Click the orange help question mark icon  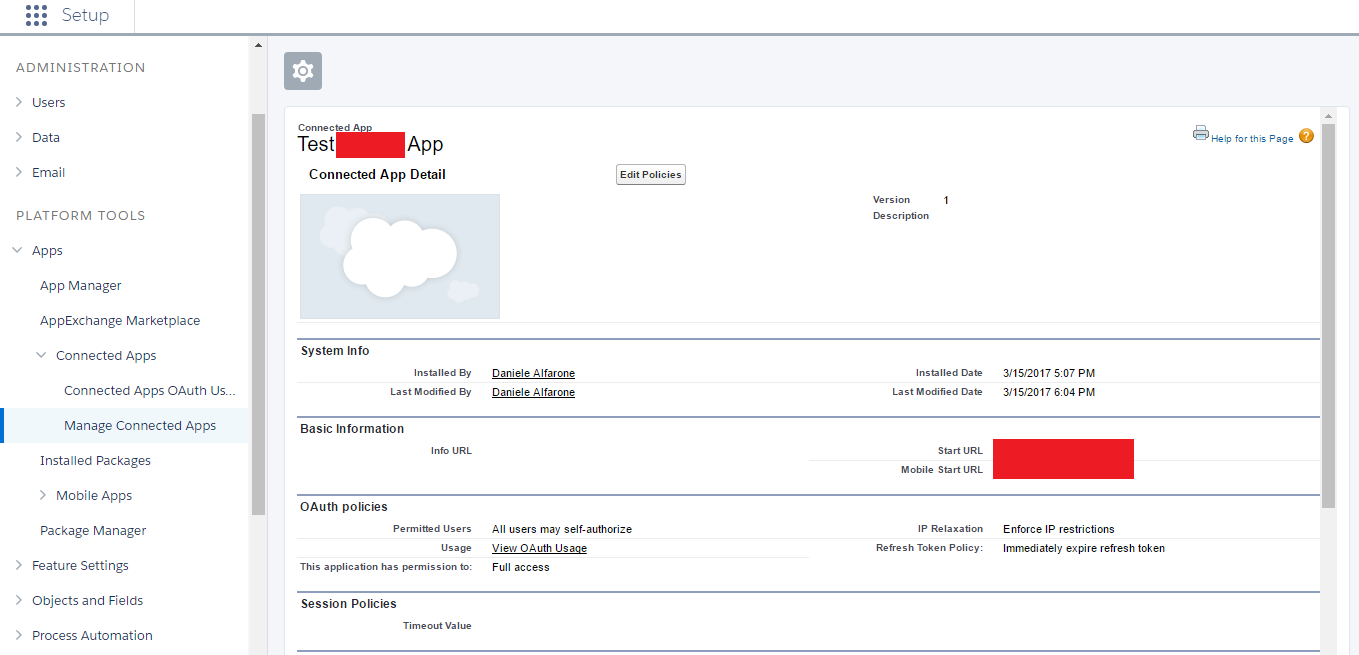1306,136
